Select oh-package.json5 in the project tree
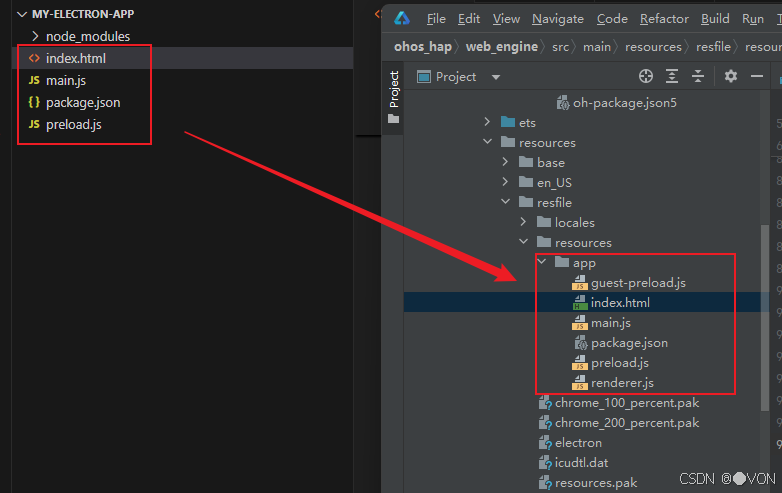 click(624, 103)
